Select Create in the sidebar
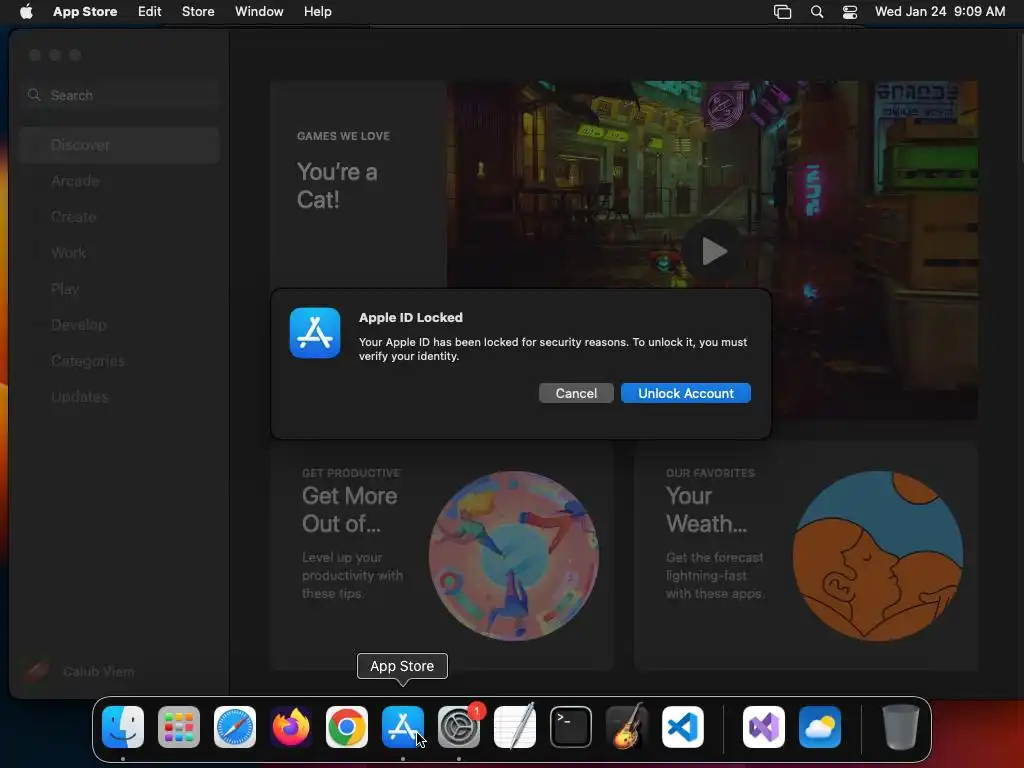1024x768 pixels. 120,217
